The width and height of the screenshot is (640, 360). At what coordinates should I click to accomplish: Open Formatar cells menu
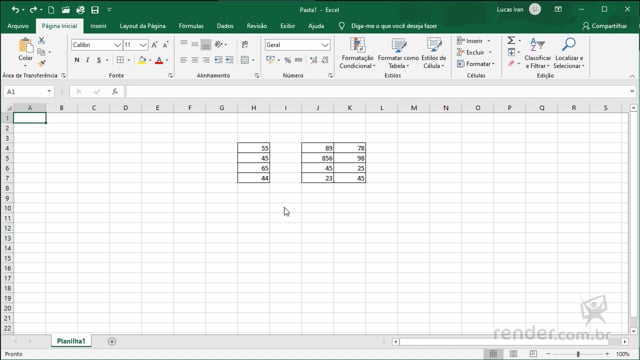(476, 64)
